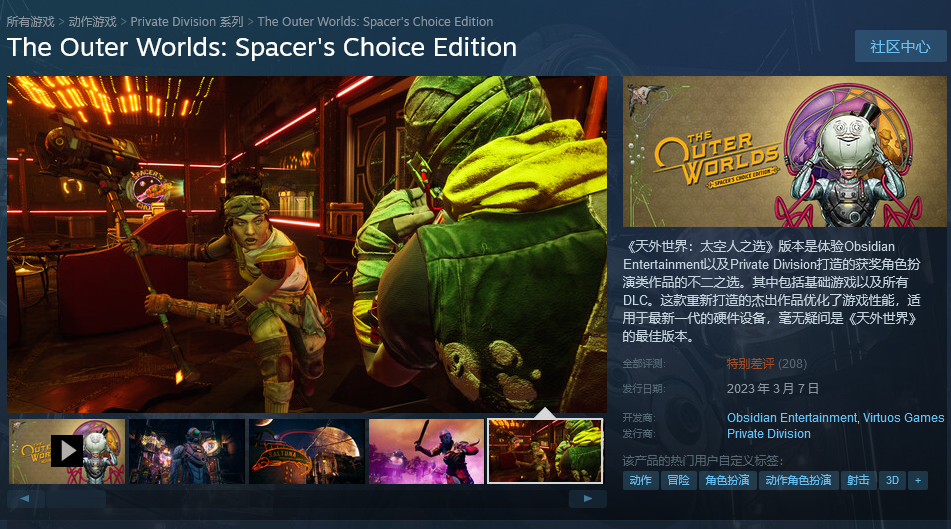
Task: Select the bar fight screenshot thumbnail
Action: click(545, 451)
